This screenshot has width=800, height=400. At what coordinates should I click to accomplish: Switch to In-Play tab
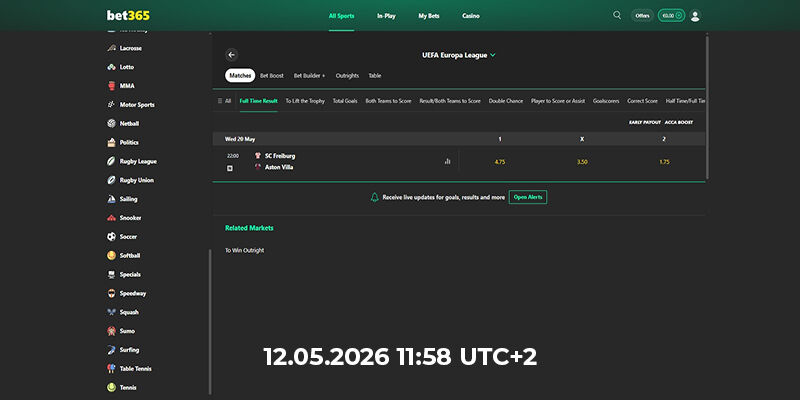(x=386, y=16)
